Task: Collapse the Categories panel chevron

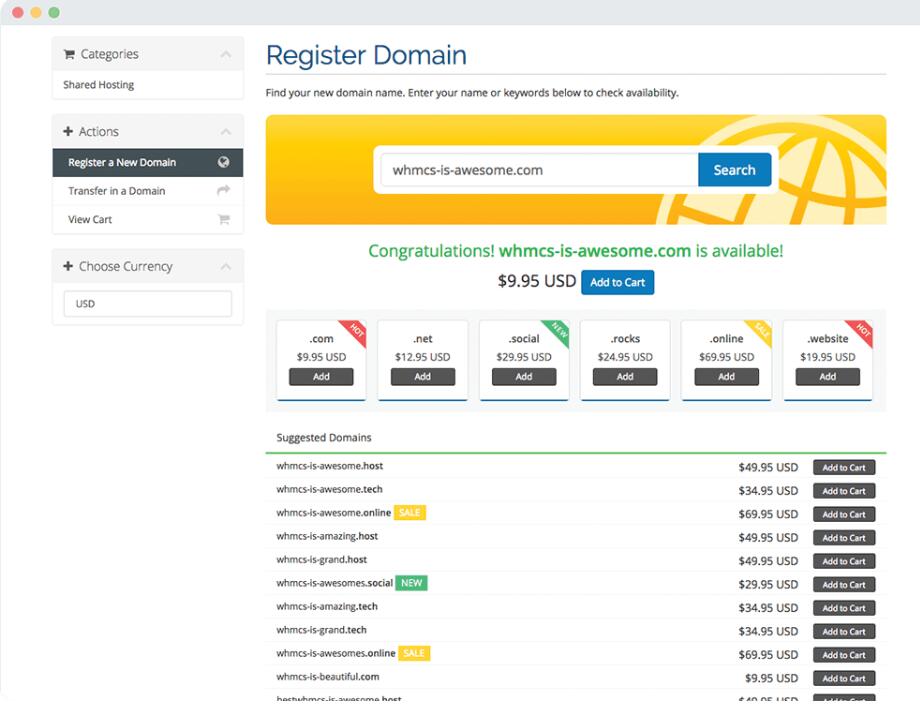Action: tap(226, 55)
